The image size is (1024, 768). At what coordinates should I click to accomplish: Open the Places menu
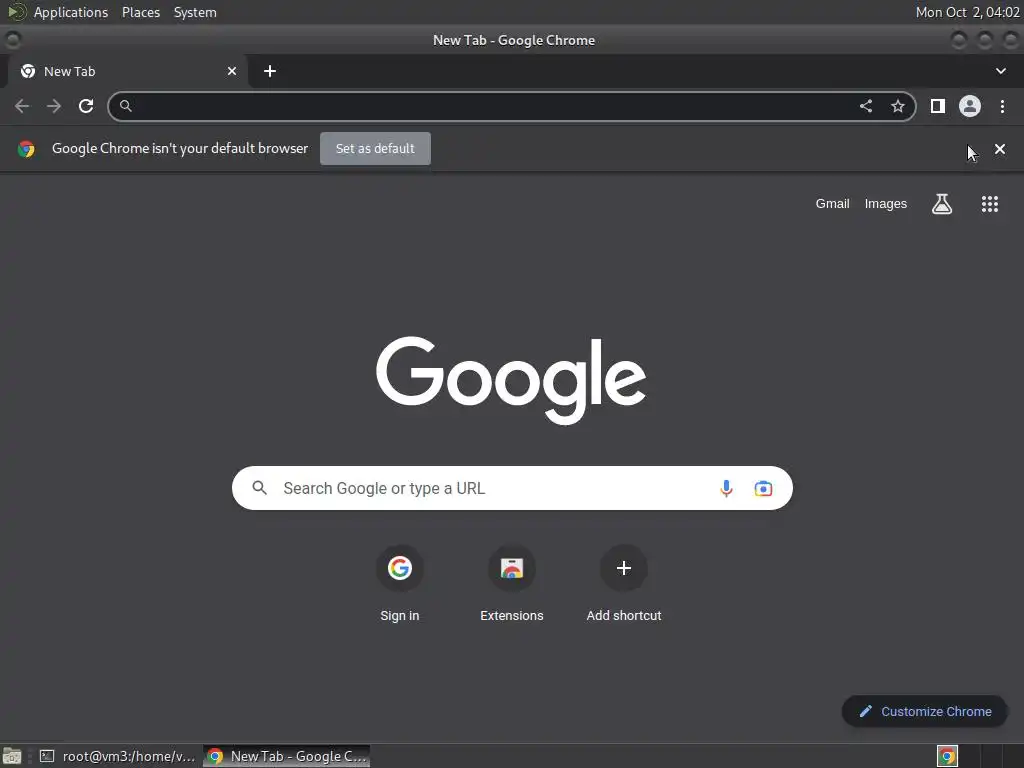point(141,12)
